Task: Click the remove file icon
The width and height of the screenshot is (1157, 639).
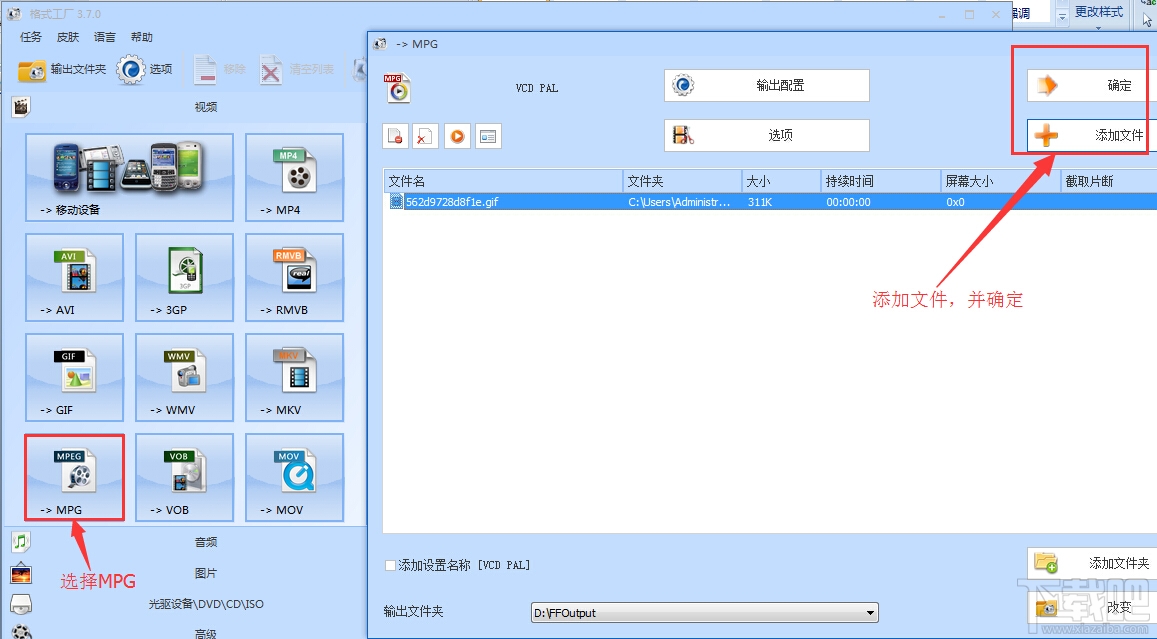Action: tap(395, 135)
